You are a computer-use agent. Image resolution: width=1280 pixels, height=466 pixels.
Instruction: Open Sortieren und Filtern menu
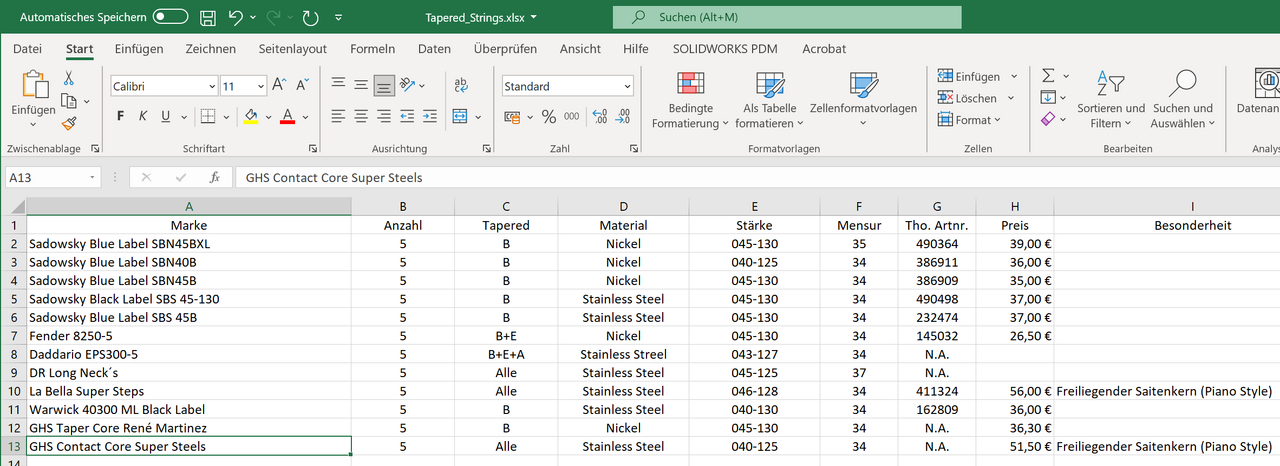click(x=1111, y=100)
